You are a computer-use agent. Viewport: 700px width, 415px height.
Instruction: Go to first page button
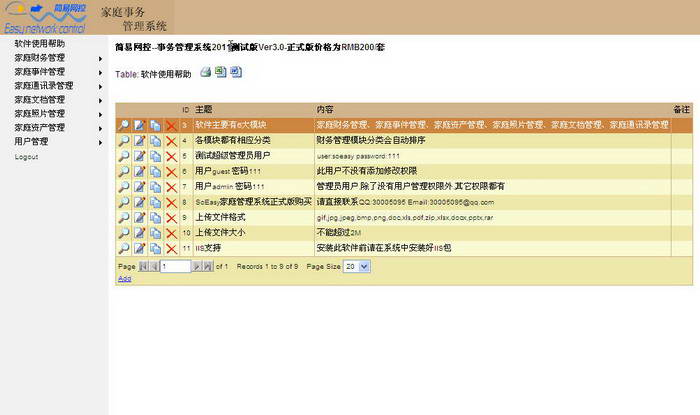click(x=143, y=266)
